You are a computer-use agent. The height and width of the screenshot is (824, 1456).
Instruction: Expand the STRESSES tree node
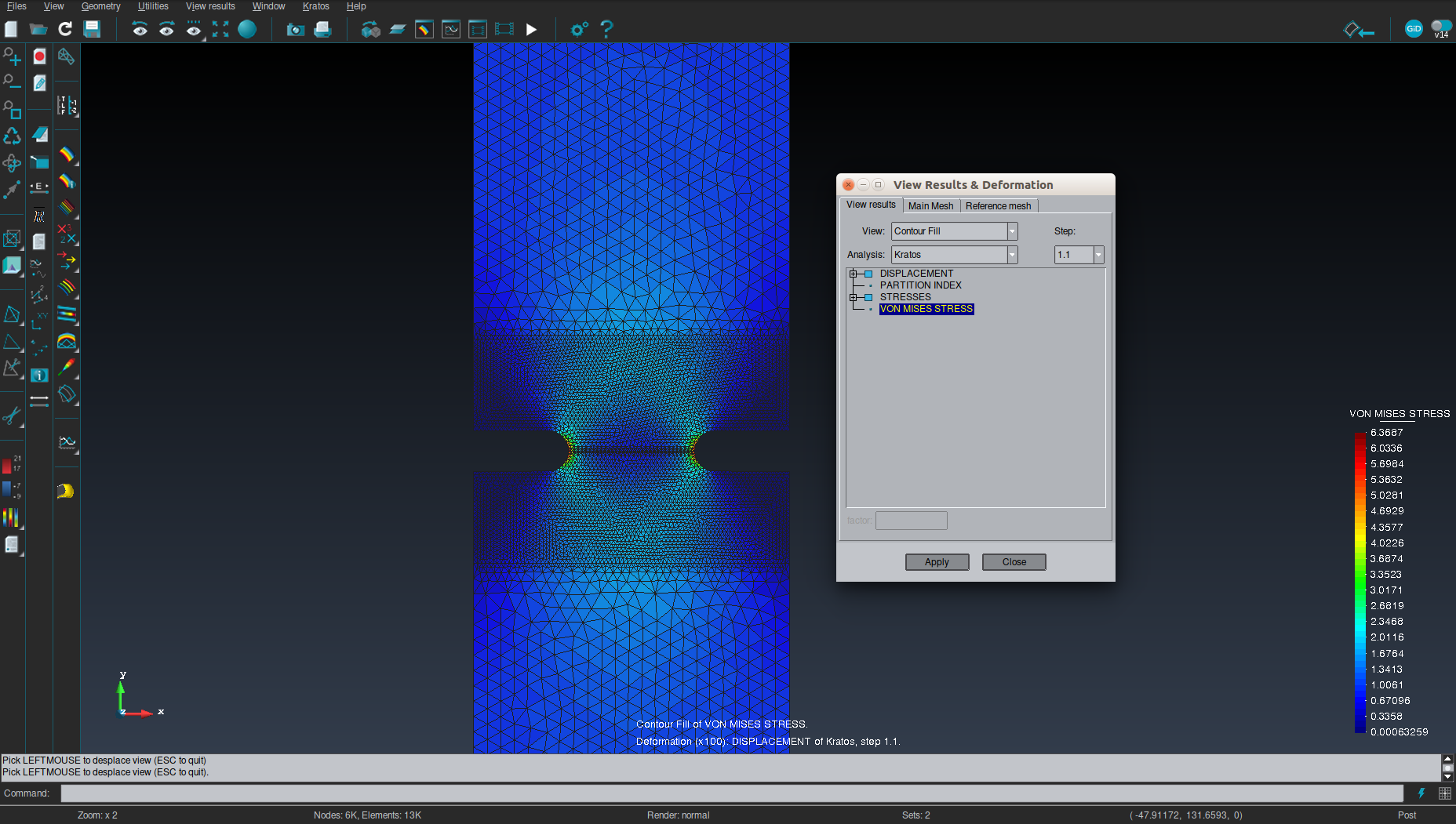click(854, 297)
